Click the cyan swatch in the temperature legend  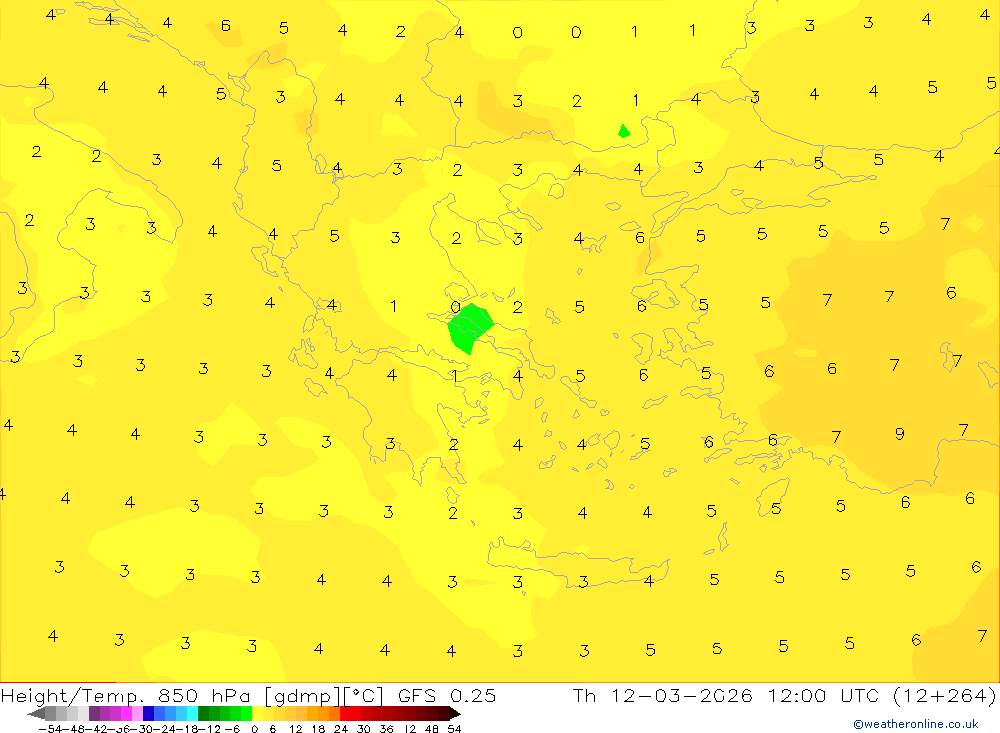pos(192,713)
